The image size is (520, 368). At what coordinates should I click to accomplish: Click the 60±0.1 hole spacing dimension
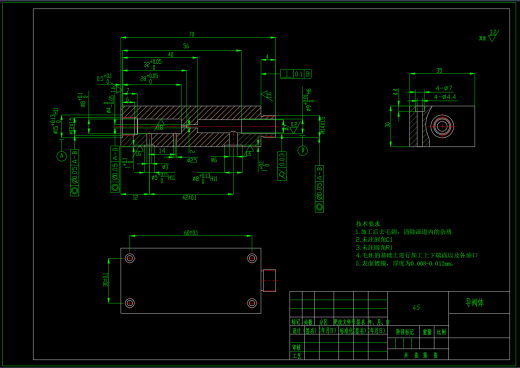pos(191,232)
